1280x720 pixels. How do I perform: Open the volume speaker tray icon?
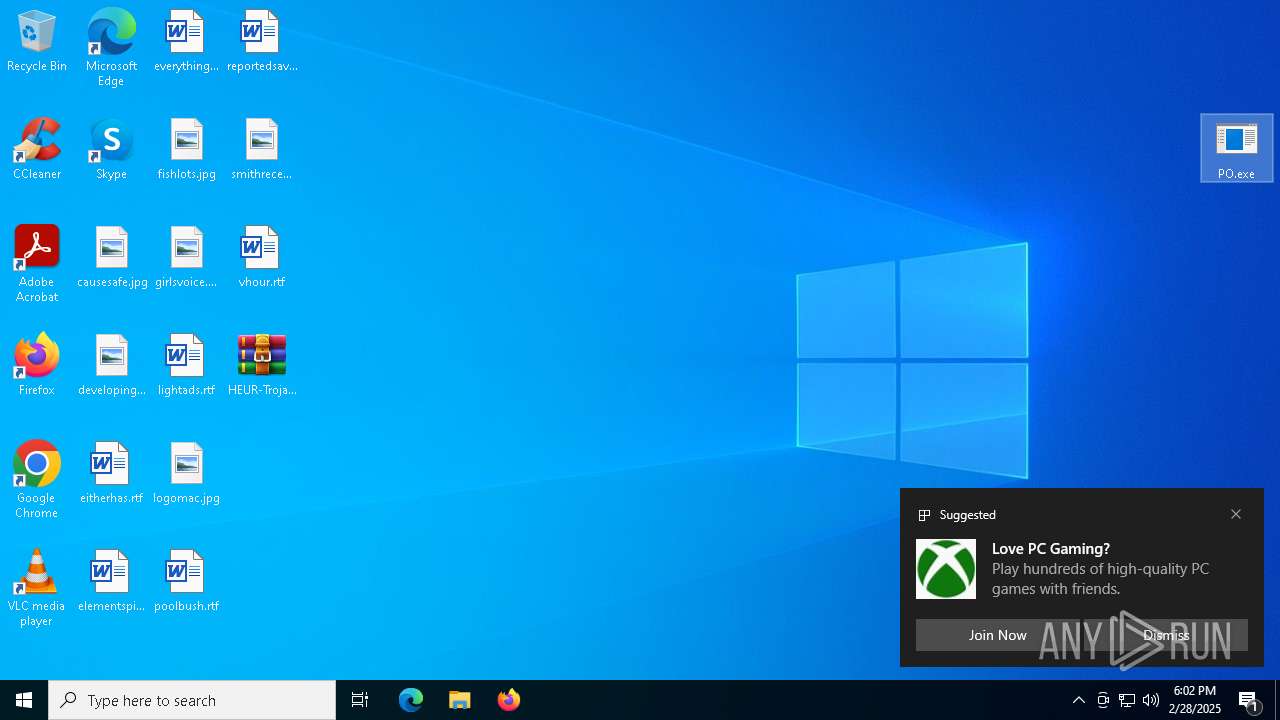coord(1151,700)
